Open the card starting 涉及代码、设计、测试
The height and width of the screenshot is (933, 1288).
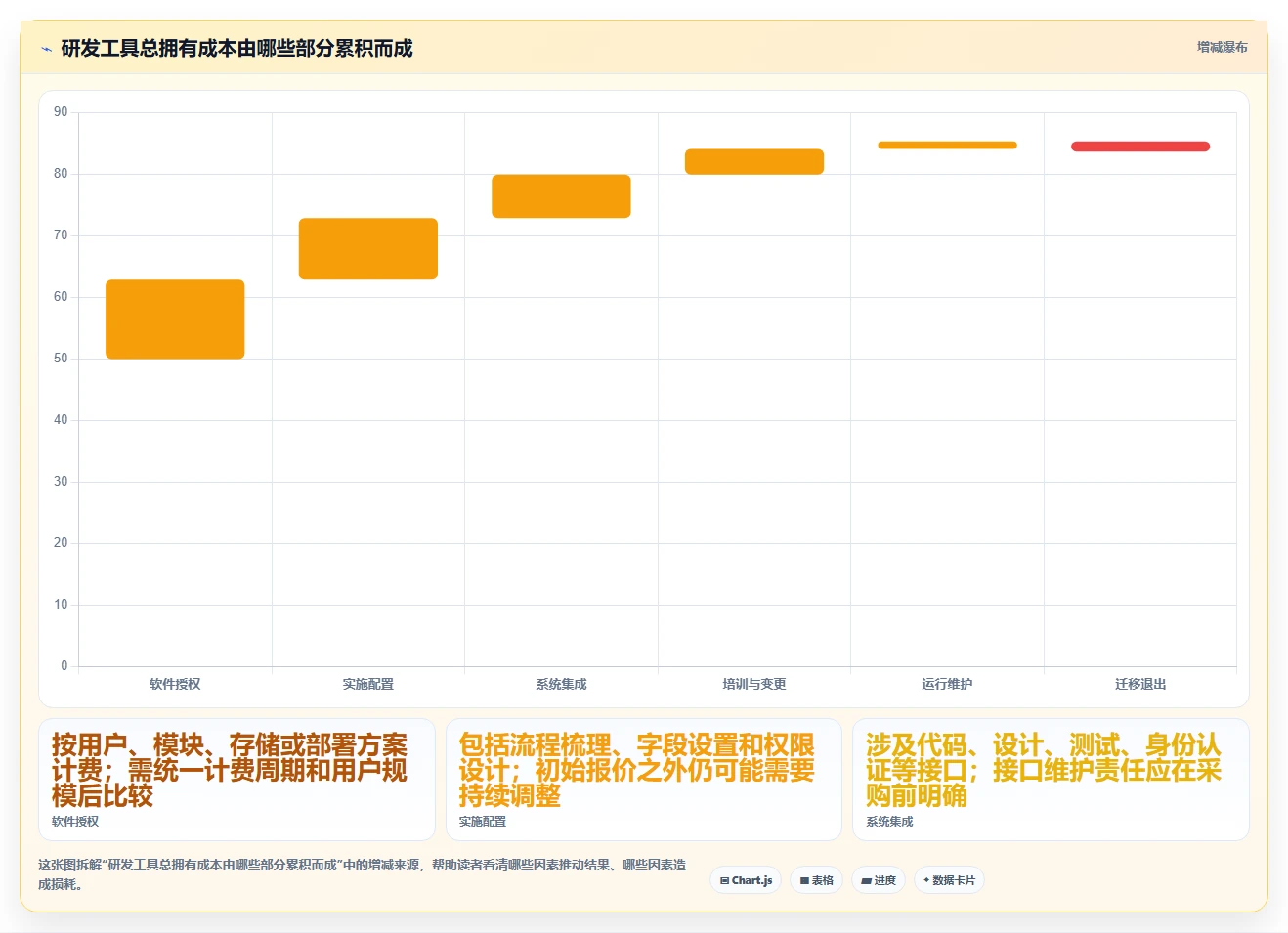pos(1051,780)
